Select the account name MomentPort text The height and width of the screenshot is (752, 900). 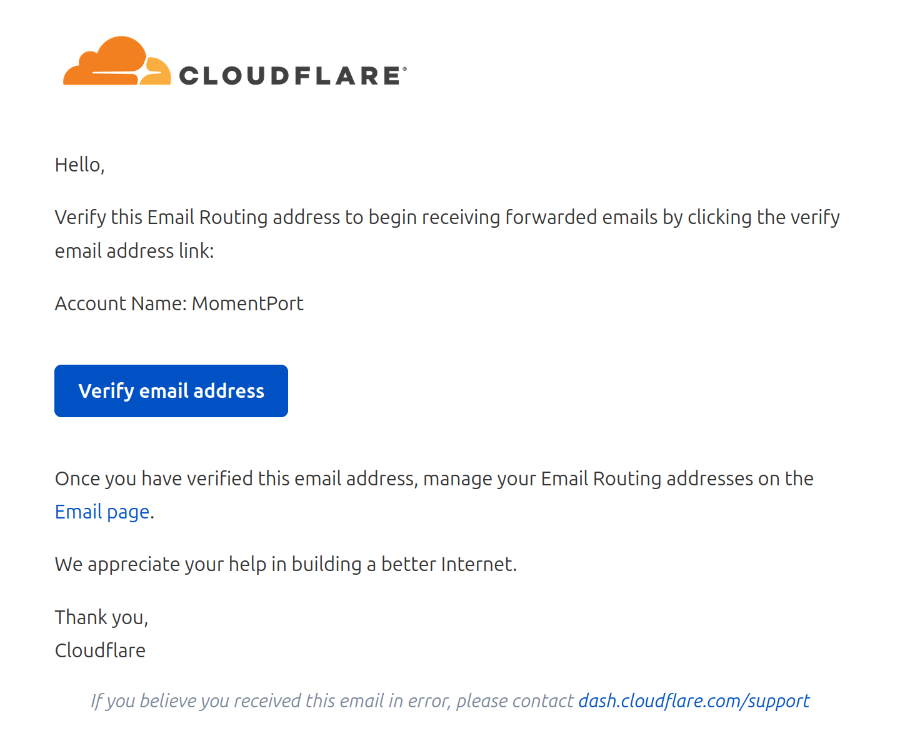point(247,303)
